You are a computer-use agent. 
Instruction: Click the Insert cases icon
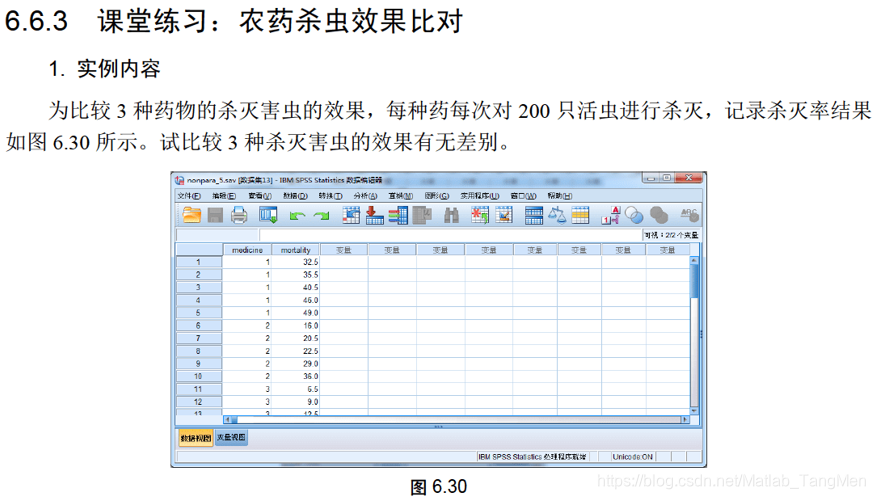pyautogui.click(x=480, y=215)
